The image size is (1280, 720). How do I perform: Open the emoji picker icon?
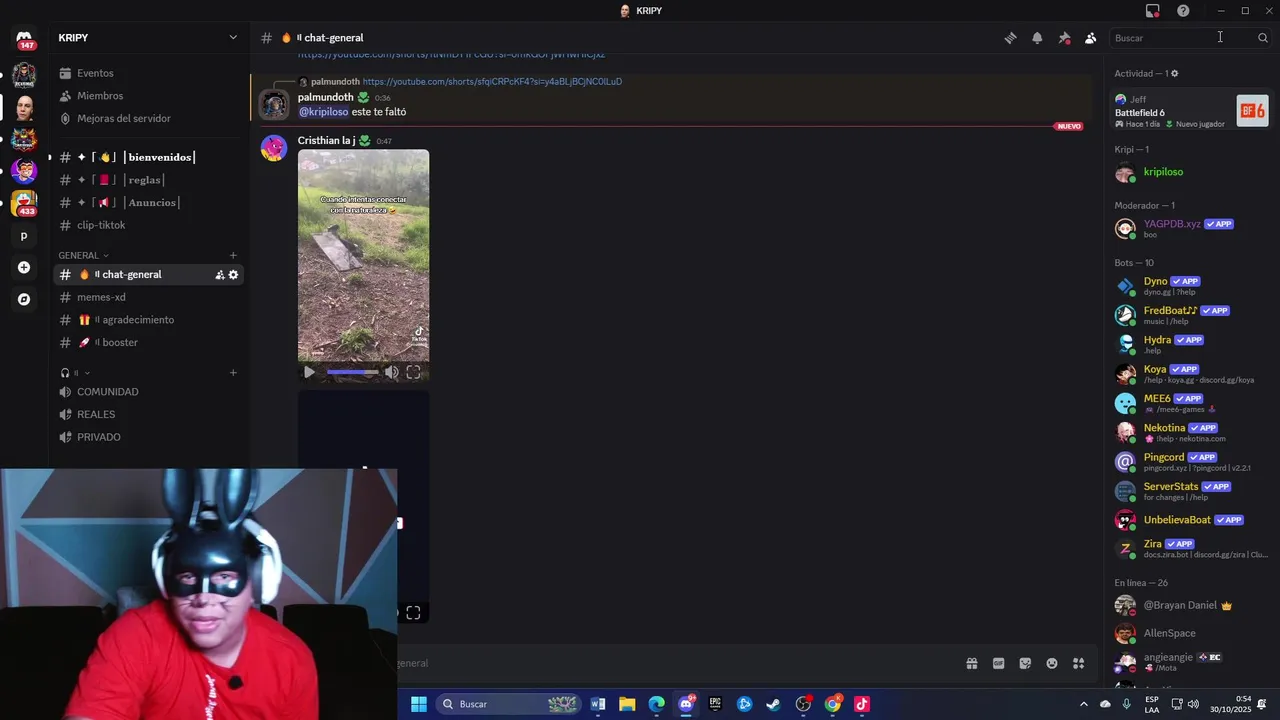click(1052, 663)
